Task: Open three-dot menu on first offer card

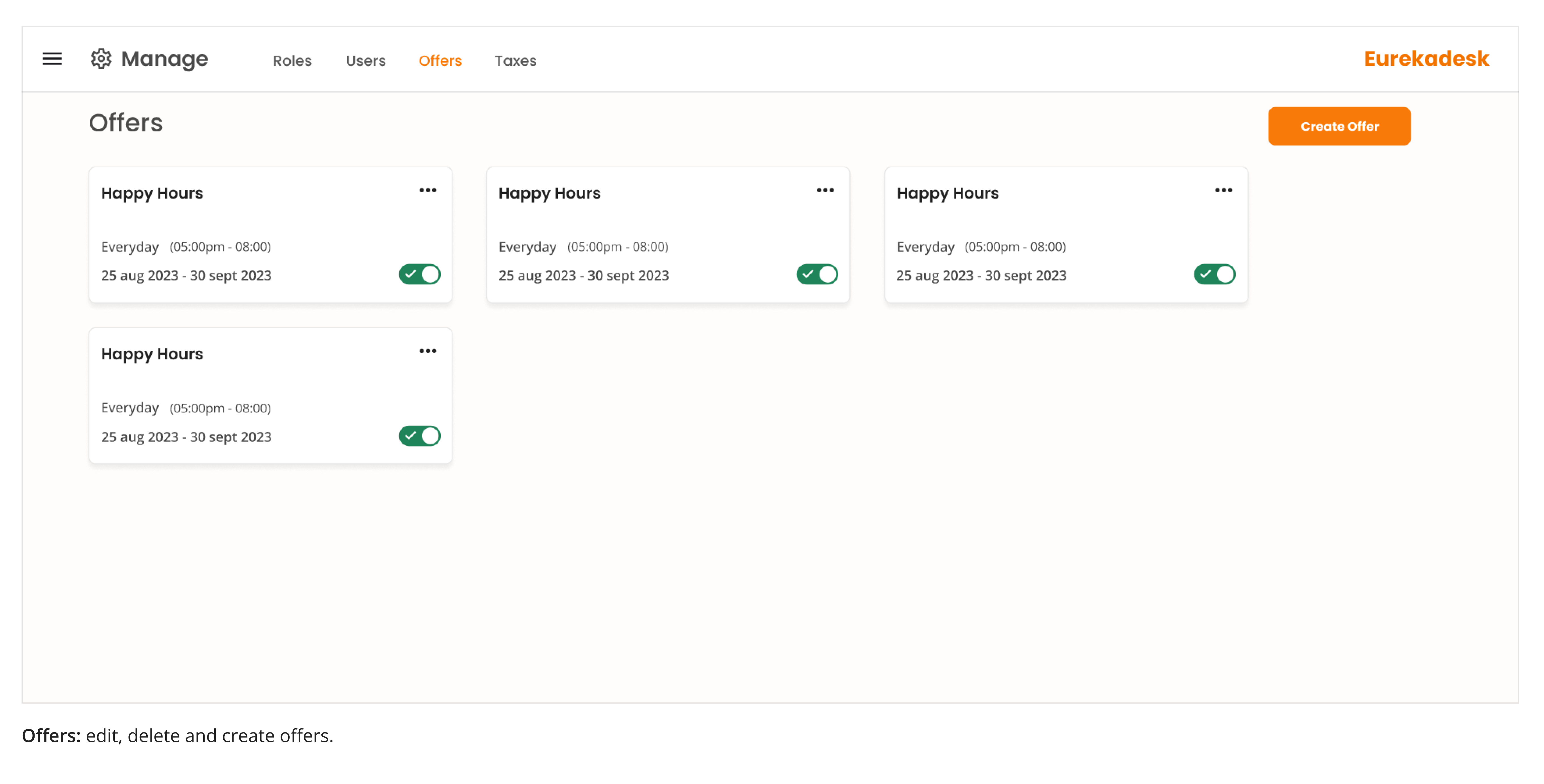Action: [x=427, y=190]
